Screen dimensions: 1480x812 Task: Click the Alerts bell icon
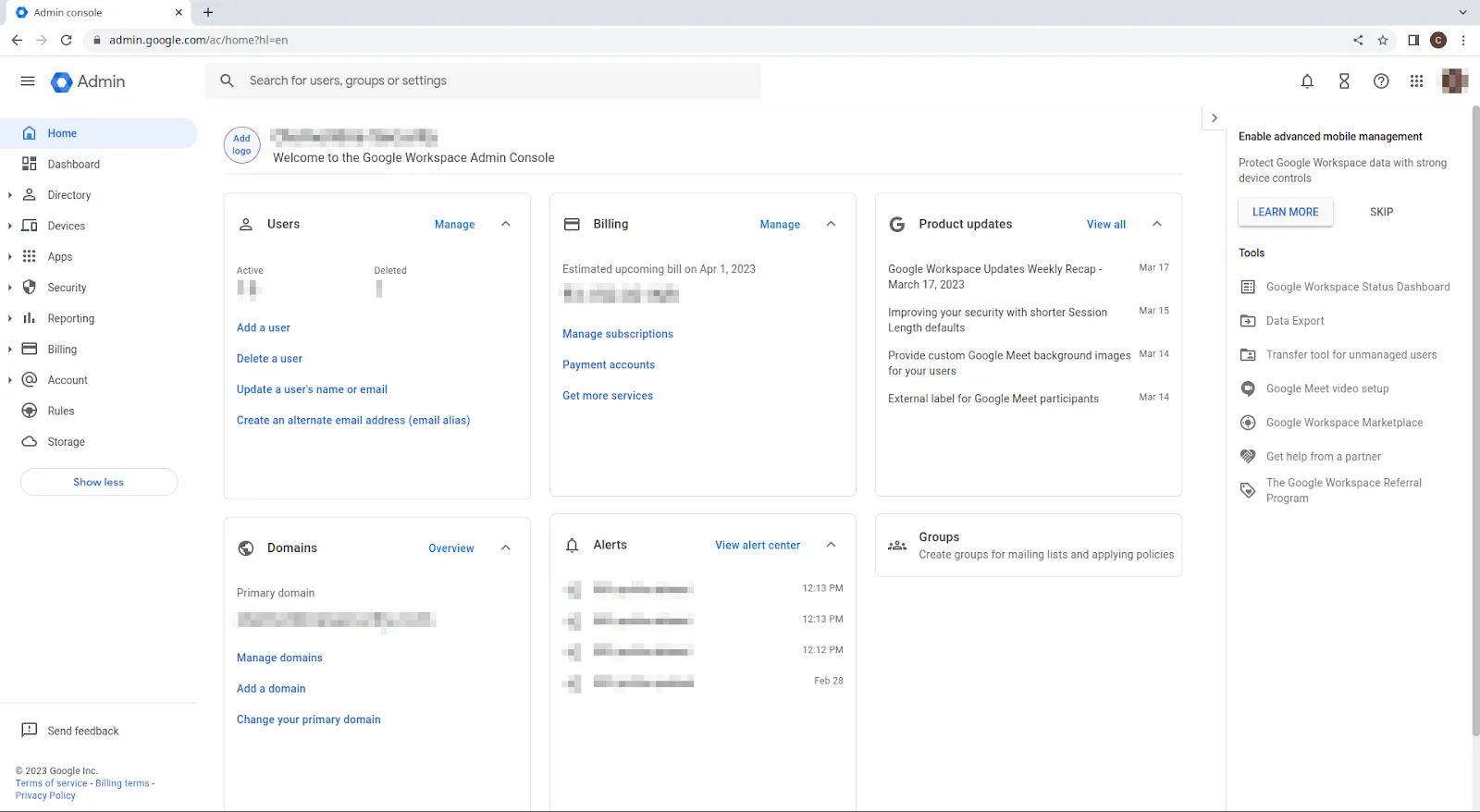pos(572,545)
